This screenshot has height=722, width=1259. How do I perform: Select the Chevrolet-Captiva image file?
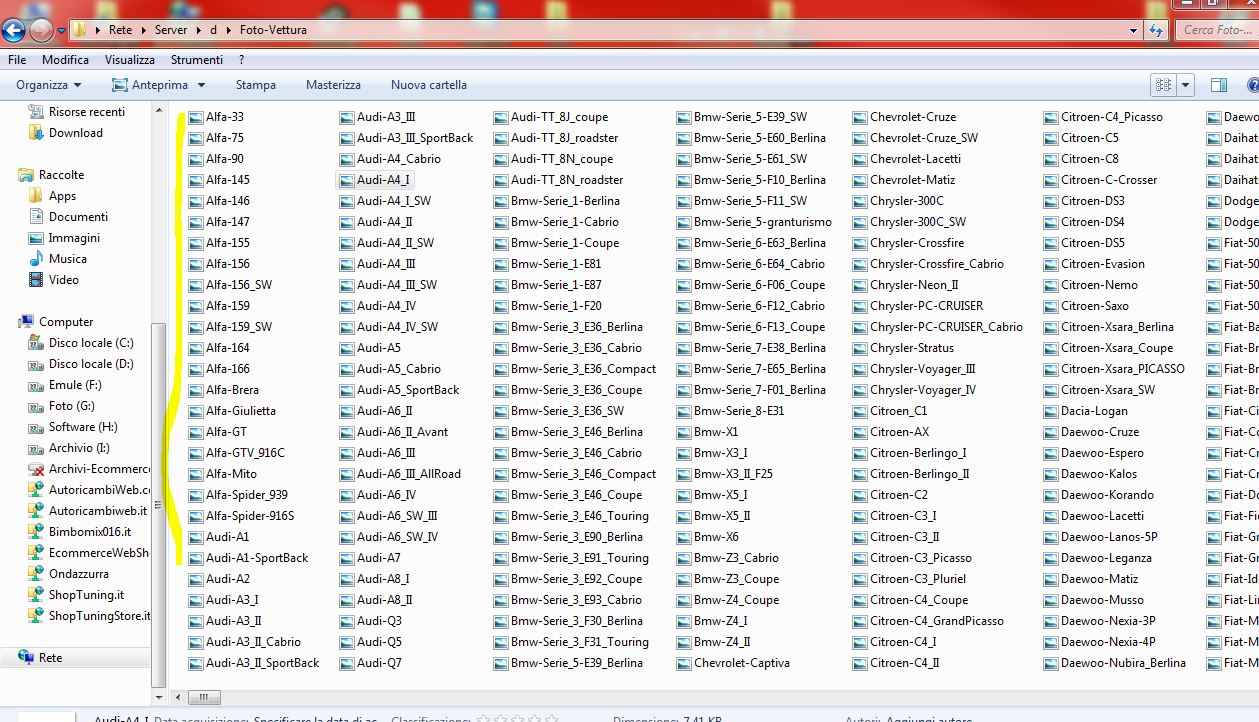pyautogui.click(x=734, y=663)
